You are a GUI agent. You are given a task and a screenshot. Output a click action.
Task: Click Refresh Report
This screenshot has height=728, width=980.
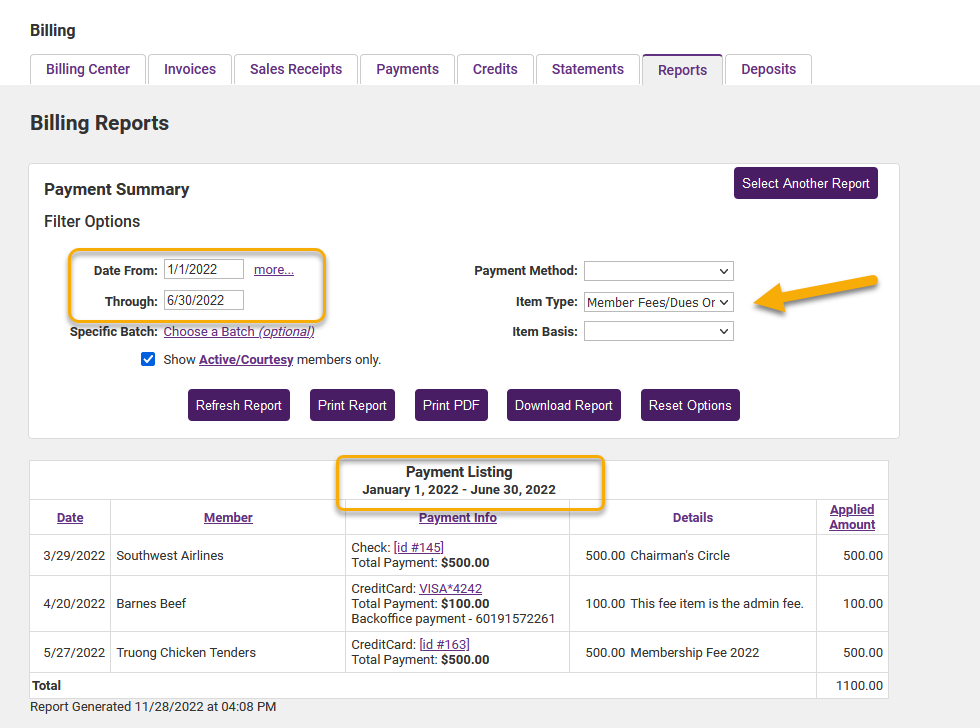(x=238, y=405)
